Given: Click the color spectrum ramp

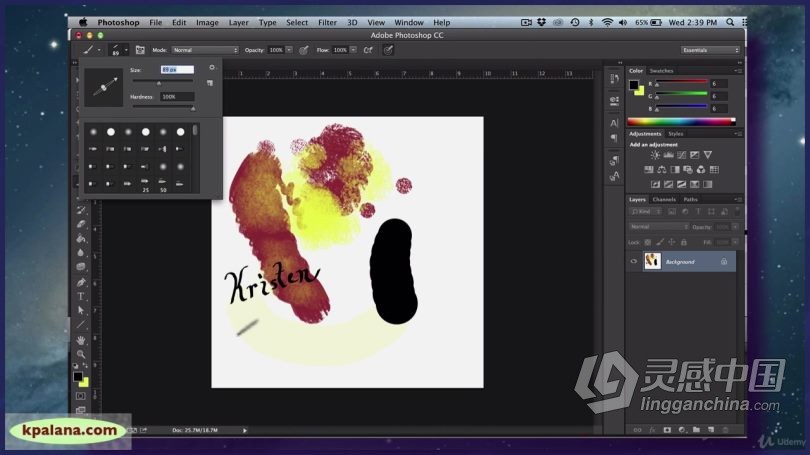Looking at the screenshot, I should coord(681,122).
